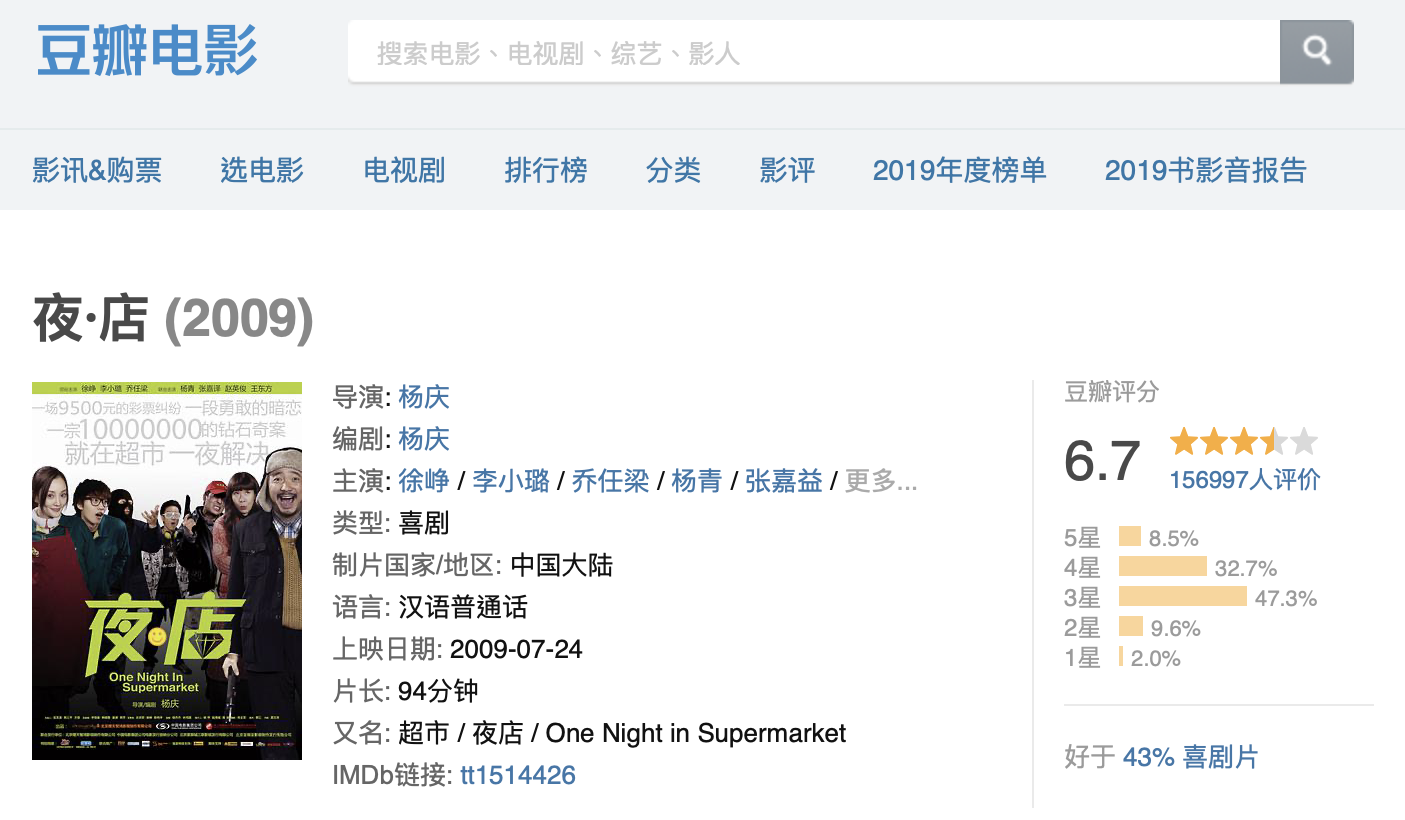The width and height of the screenshot is (1405, 820).
Task: Click the Douban Movie logo
Action: click(x=147, y=51)
